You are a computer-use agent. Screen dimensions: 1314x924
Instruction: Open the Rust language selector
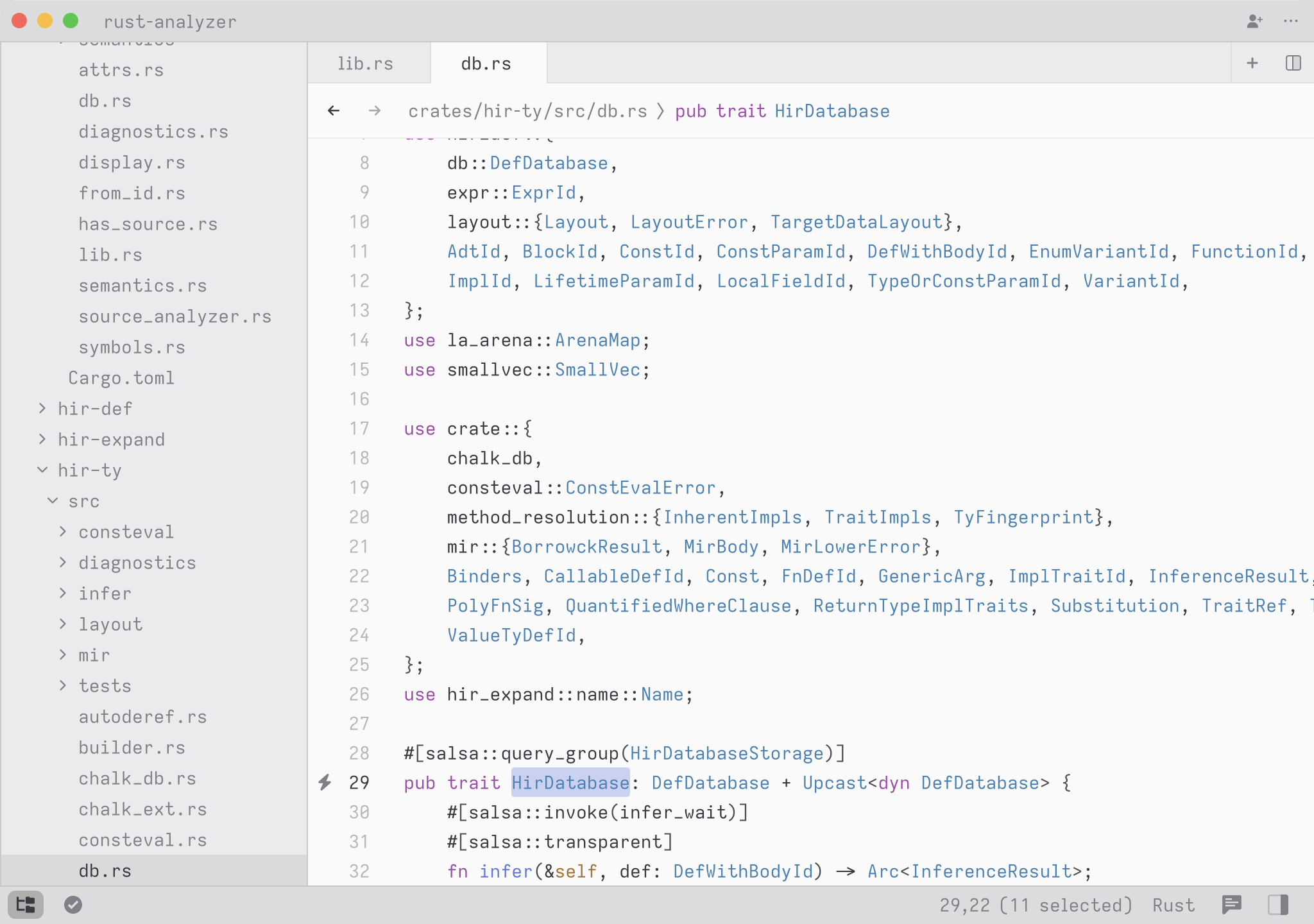pyautogui.click(x=1173, y=905)
